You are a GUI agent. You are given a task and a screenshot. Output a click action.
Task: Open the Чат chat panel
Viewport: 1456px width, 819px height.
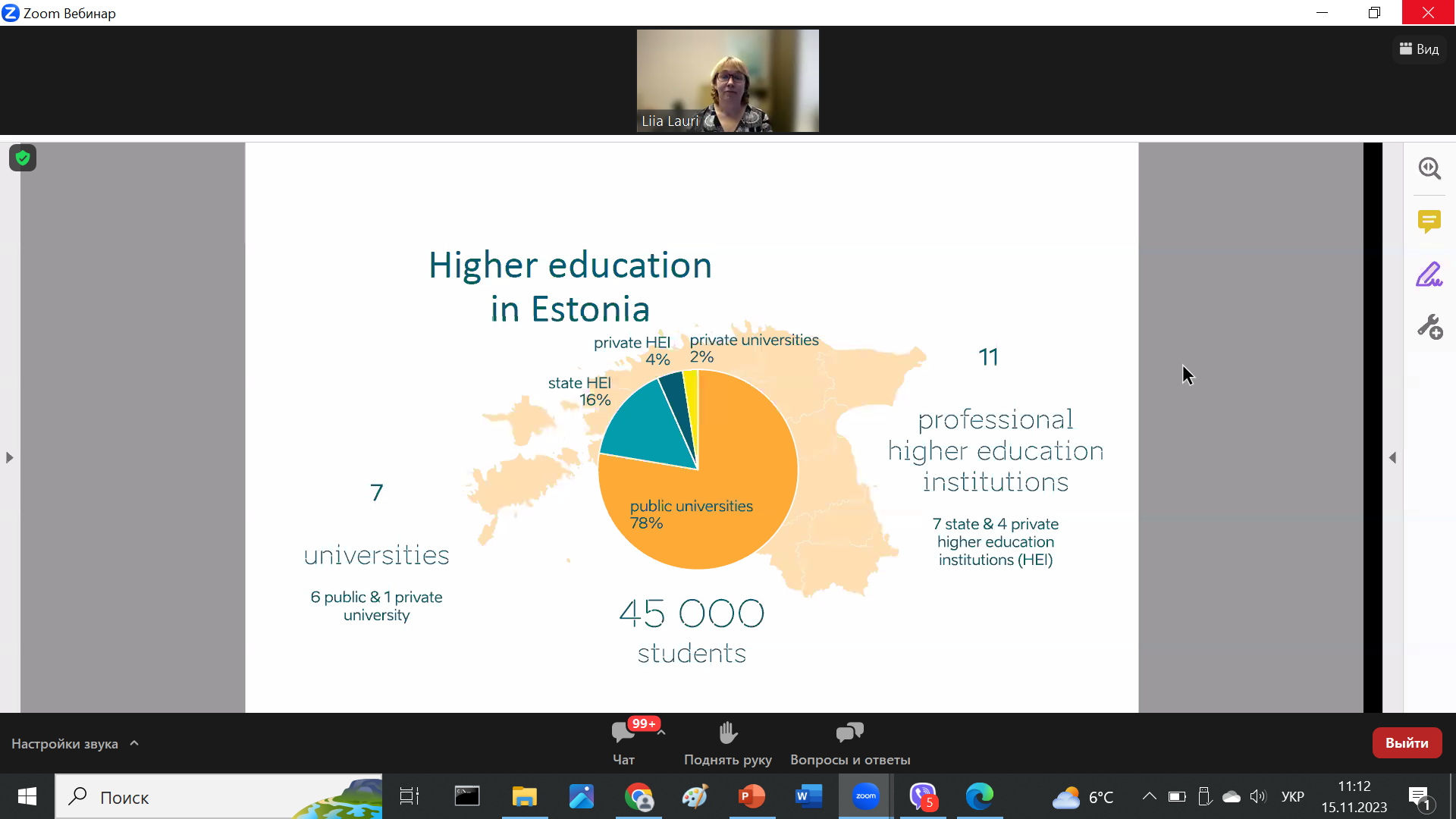[x=623, y=742]
